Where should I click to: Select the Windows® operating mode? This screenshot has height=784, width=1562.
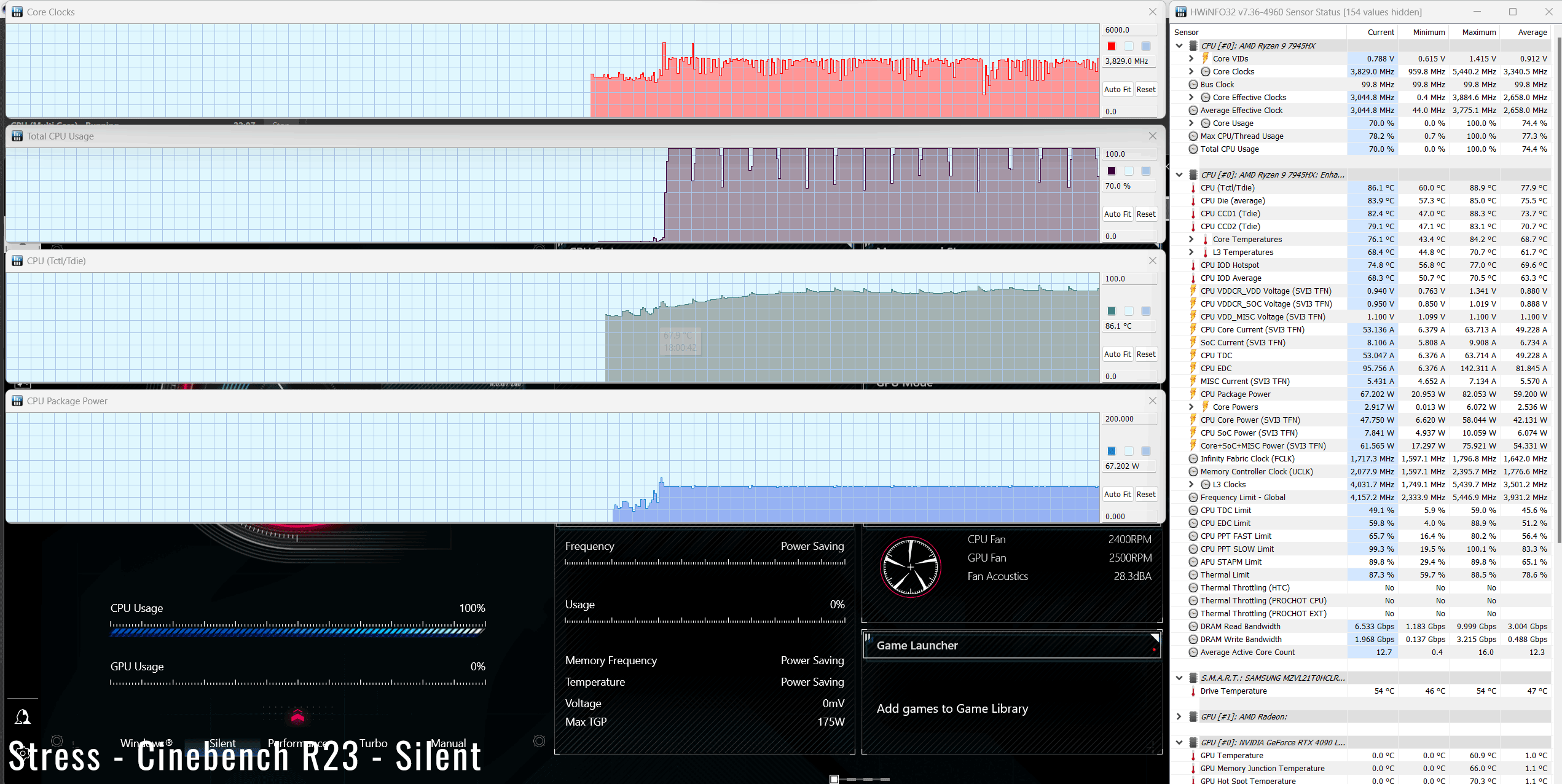pos(146,743)
